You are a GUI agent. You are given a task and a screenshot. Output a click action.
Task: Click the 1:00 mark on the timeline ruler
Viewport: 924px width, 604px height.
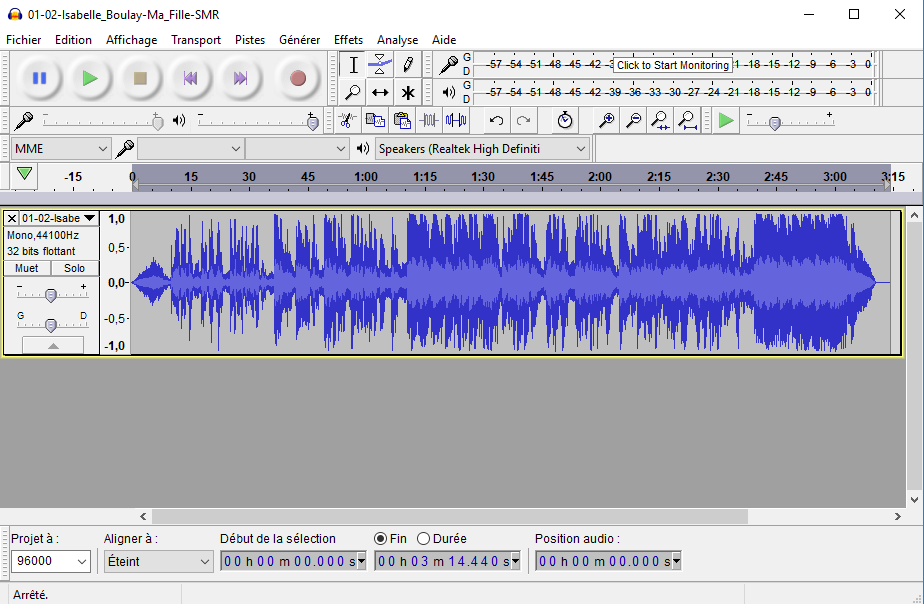click(366, 176)
